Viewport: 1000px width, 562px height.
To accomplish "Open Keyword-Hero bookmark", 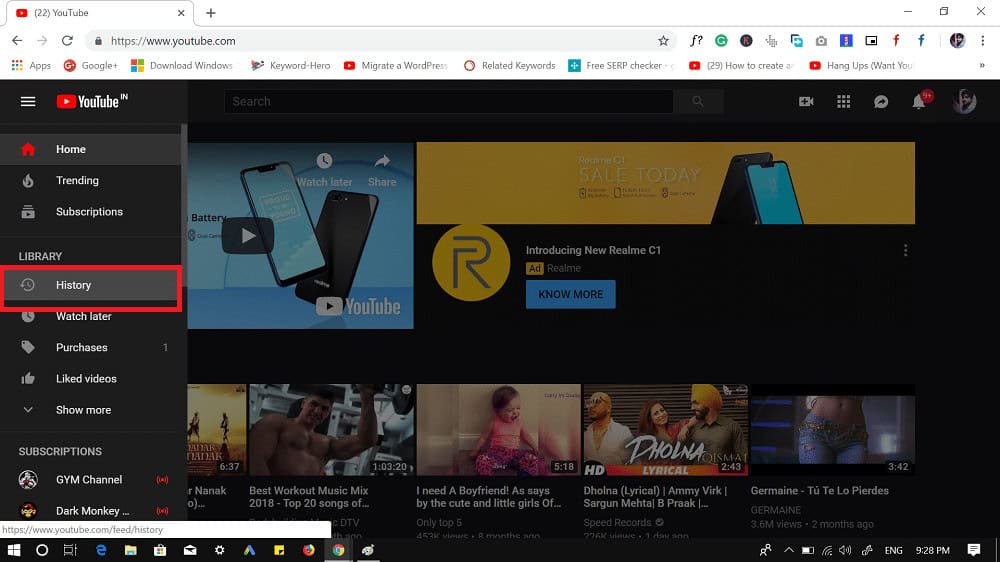I will pyautogui.click(x=291, y=65).
